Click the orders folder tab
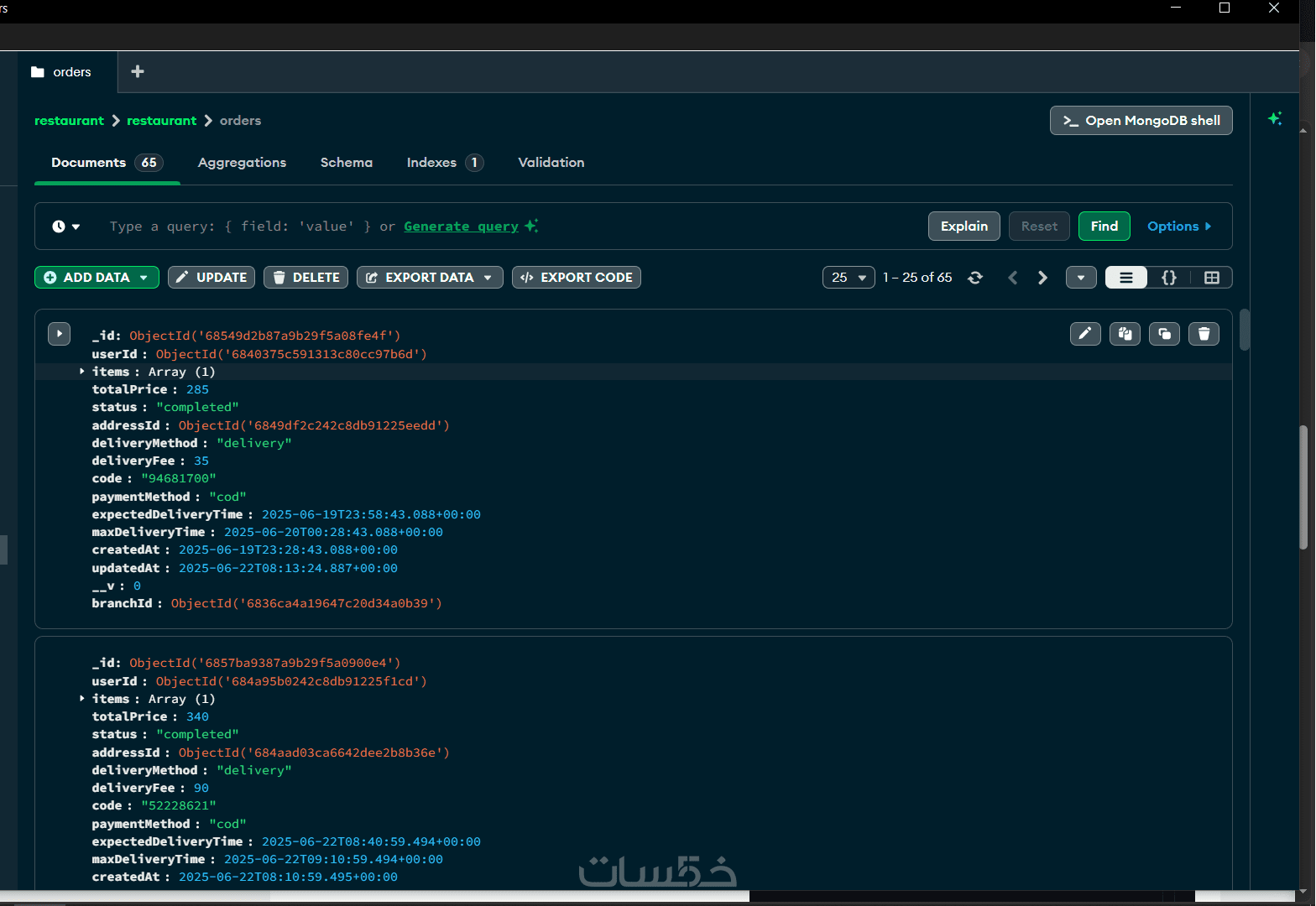The height and width of the screenshot is (906, 1316). click(68, 72)
